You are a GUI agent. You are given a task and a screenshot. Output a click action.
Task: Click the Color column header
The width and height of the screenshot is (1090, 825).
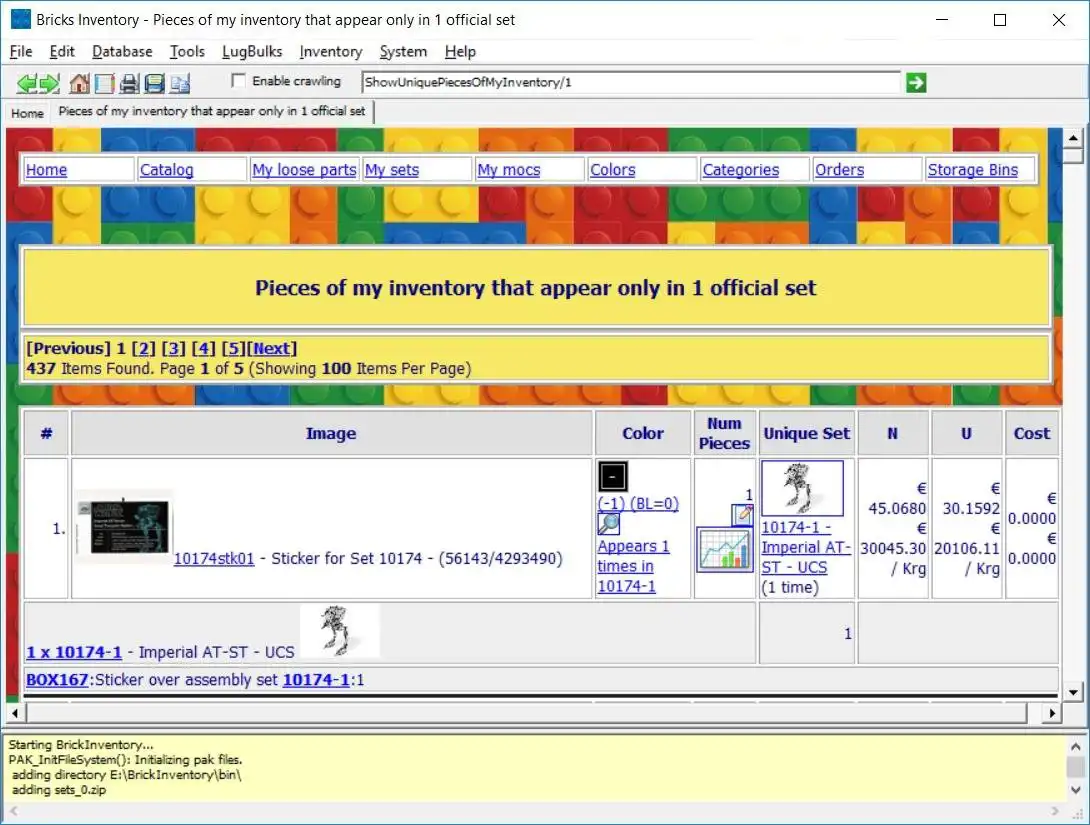point(643,433)
